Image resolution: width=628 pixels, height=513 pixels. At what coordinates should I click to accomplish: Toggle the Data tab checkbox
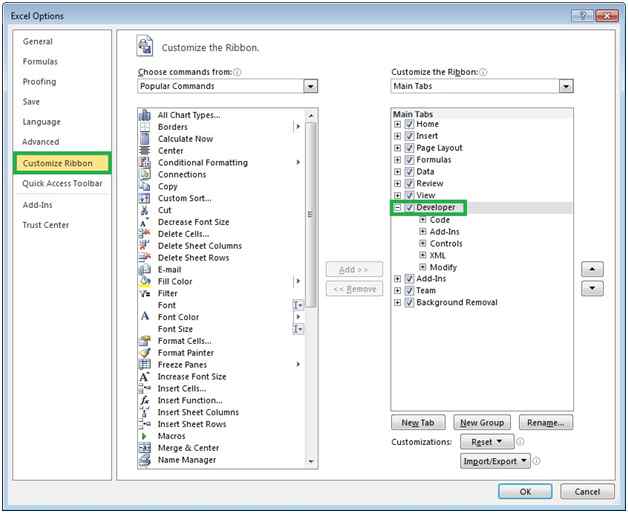point(409,172)
